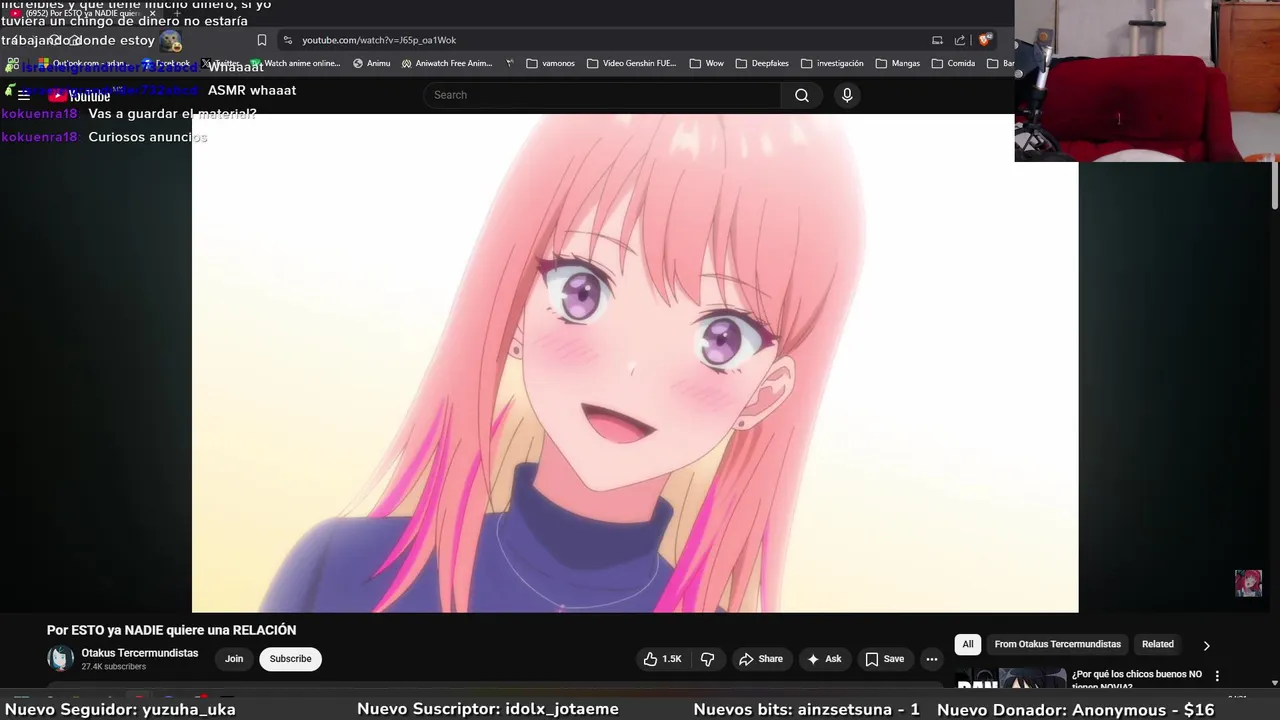This screenshot has height=720, width=1280.
Task: Select the All filter chip
Action: (968, 644)
